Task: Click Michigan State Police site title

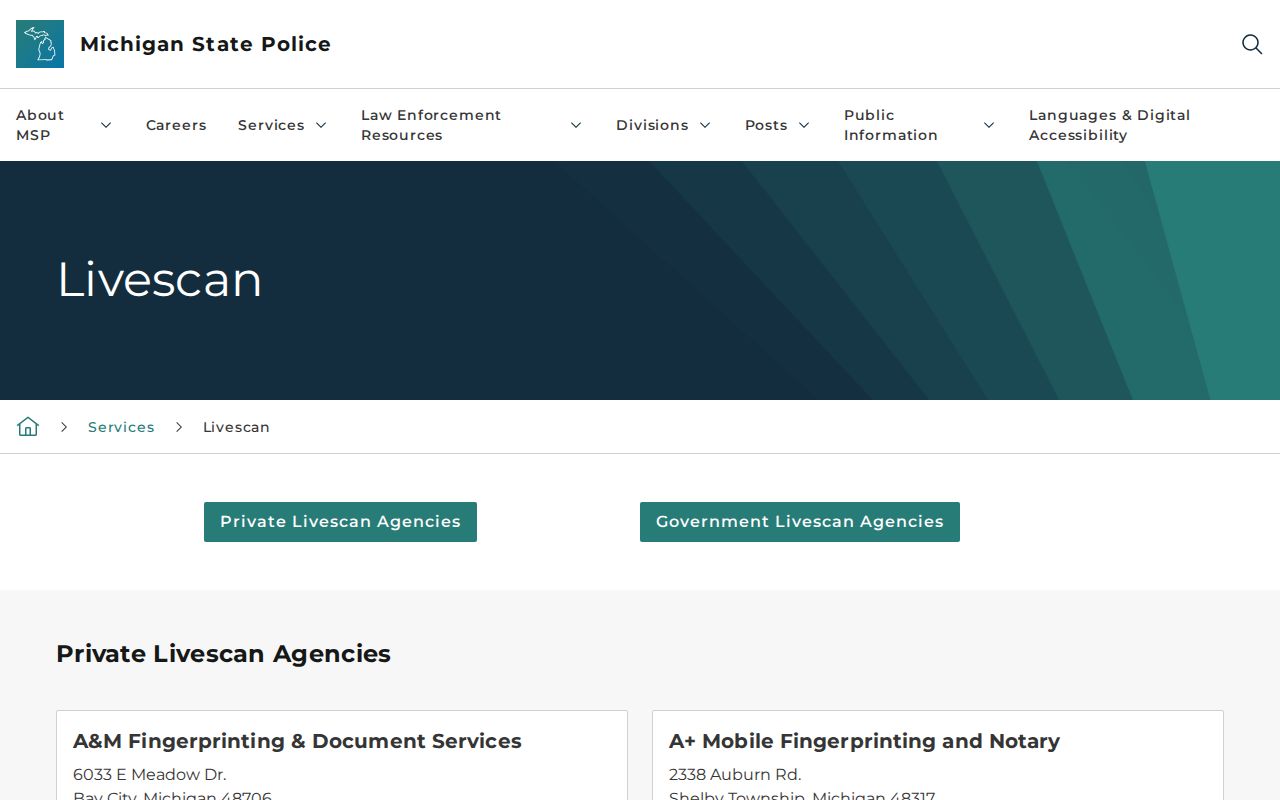Action: [205, 44]
